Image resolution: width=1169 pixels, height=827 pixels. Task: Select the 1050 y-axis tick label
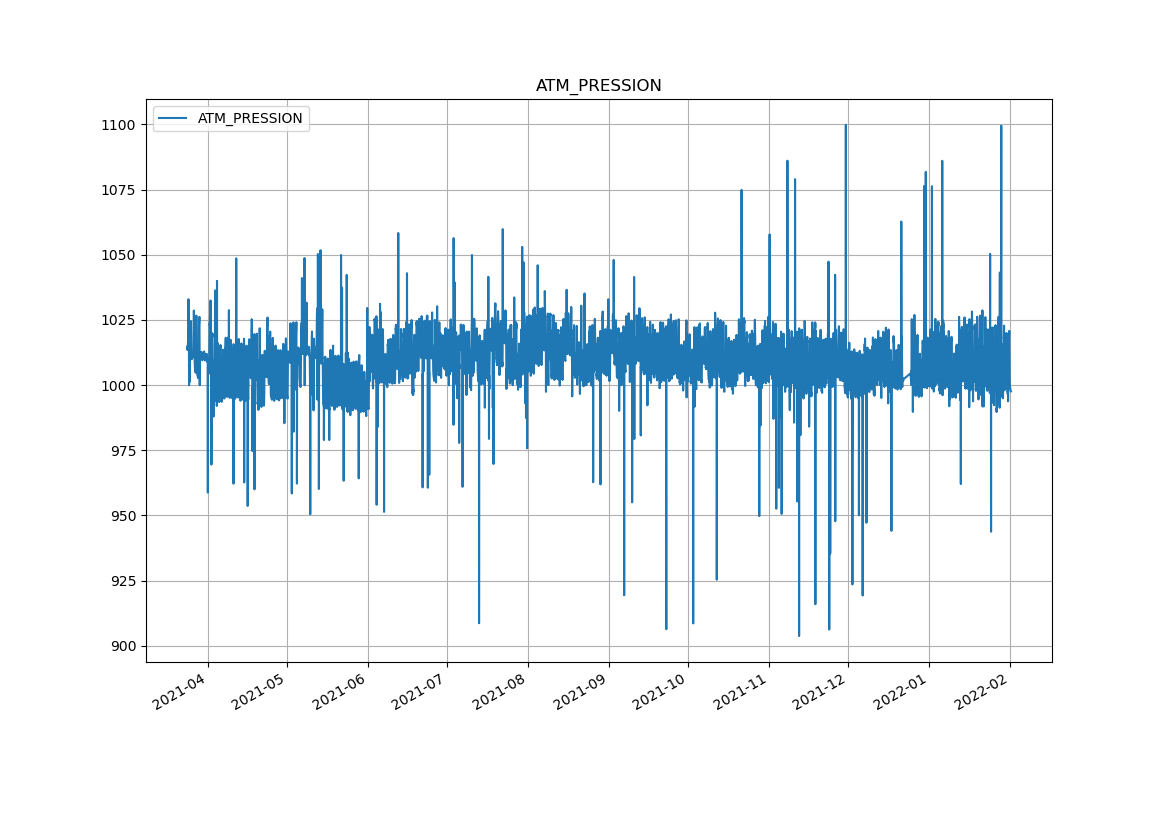click(x=119, y=255)
